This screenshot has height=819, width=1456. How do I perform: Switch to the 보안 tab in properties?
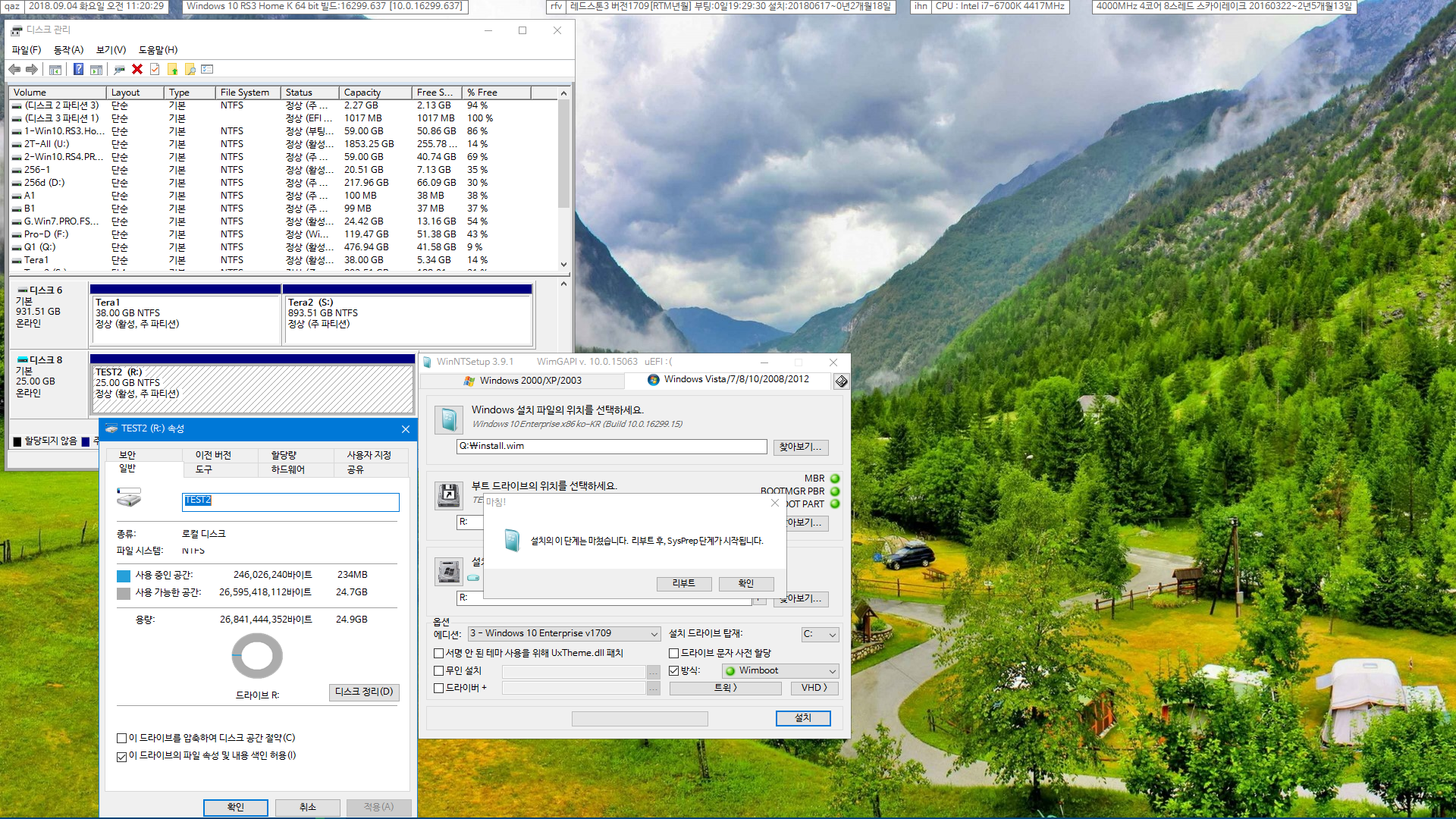[x=127, y=455]
